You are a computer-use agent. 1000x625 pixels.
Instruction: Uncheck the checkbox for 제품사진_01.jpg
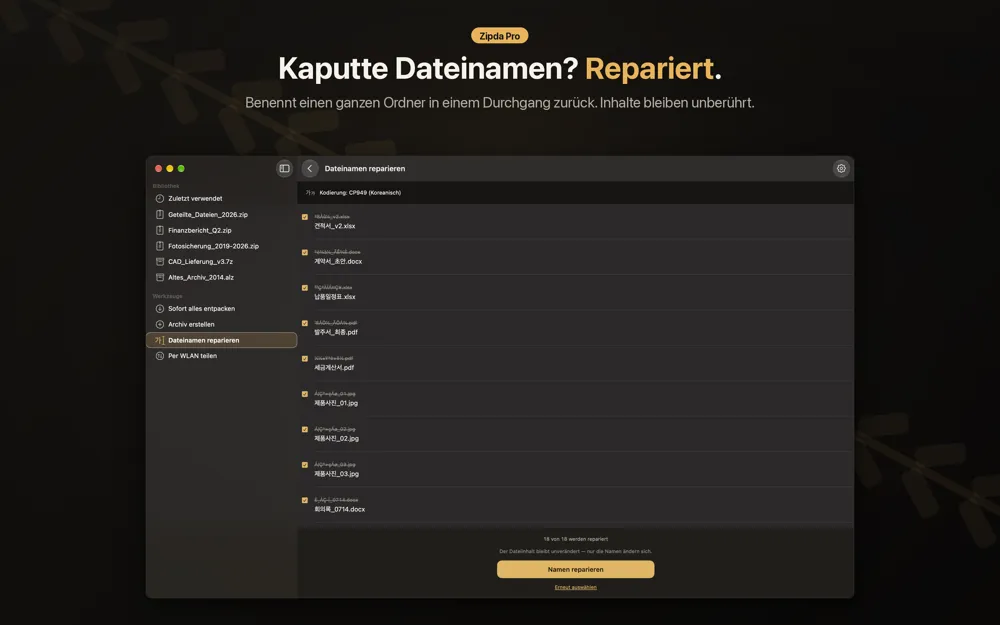pos(305,394)
